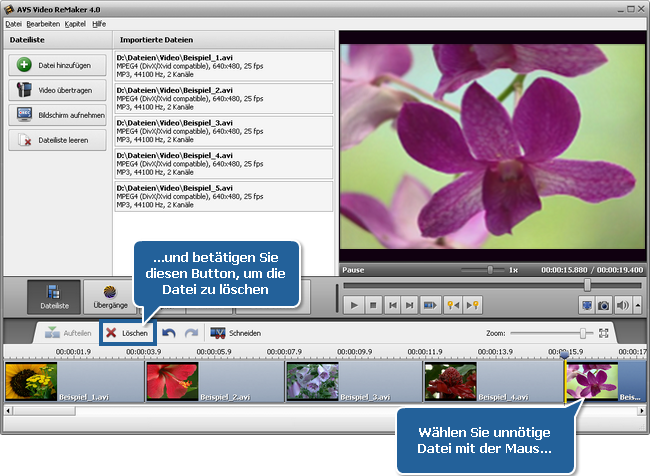Open the Bearbeiten menu
The image size is (650, 476).
click(x=43, y=24)
